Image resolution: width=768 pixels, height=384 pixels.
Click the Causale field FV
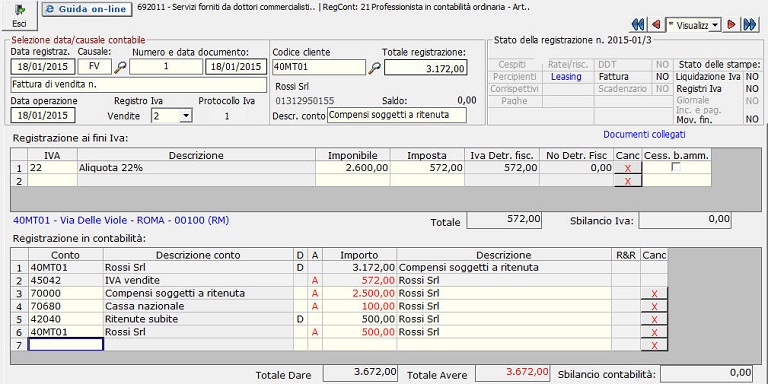pyautogui.click(x=95, y=67)
